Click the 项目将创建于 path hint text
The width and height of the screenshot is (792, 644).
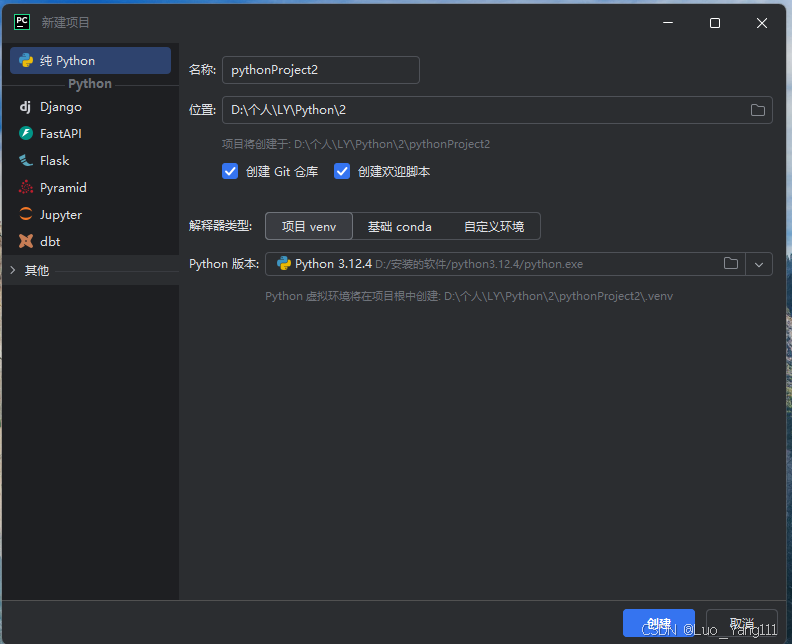tap(356, 144)
